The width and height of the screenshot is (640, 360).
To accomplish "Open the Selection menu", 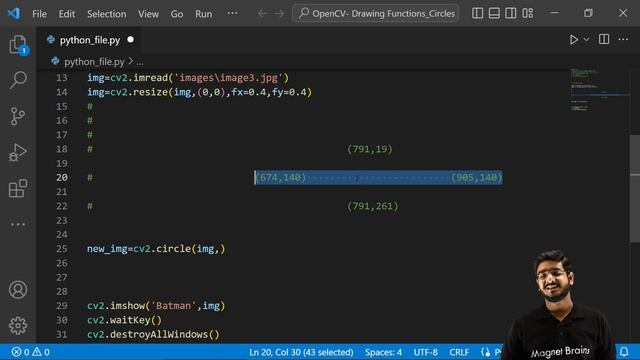I will (x=107, y=14).
